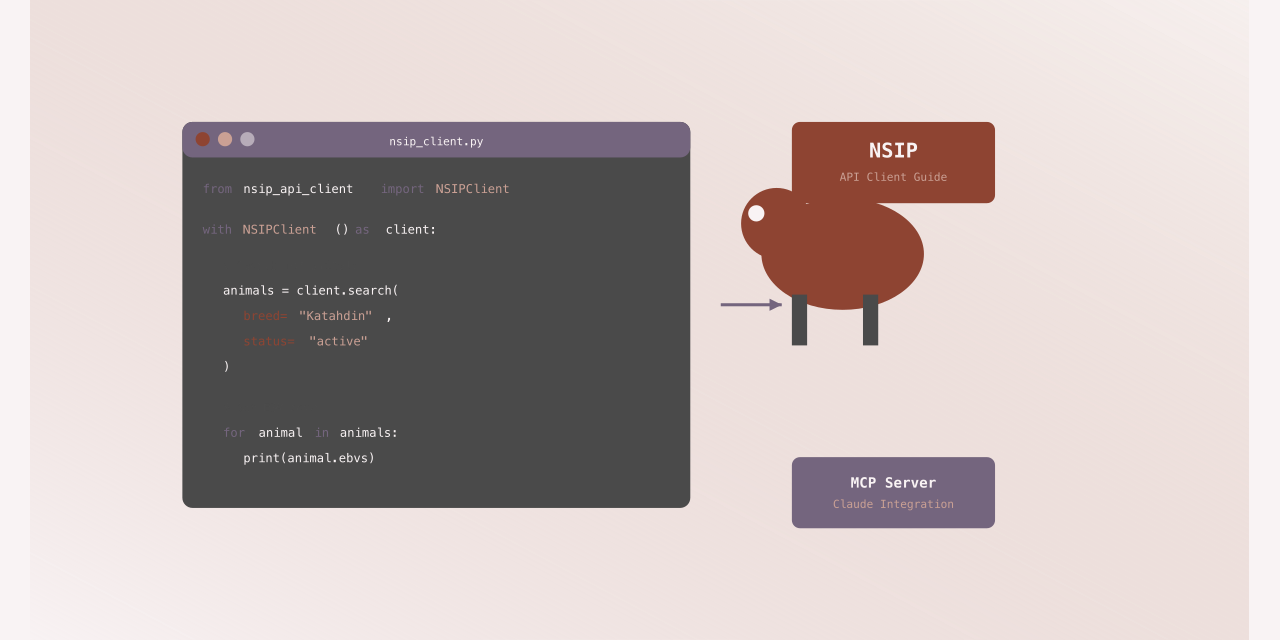
Task: Select the client.search call in the code
Action: click(x=345, y=290)
